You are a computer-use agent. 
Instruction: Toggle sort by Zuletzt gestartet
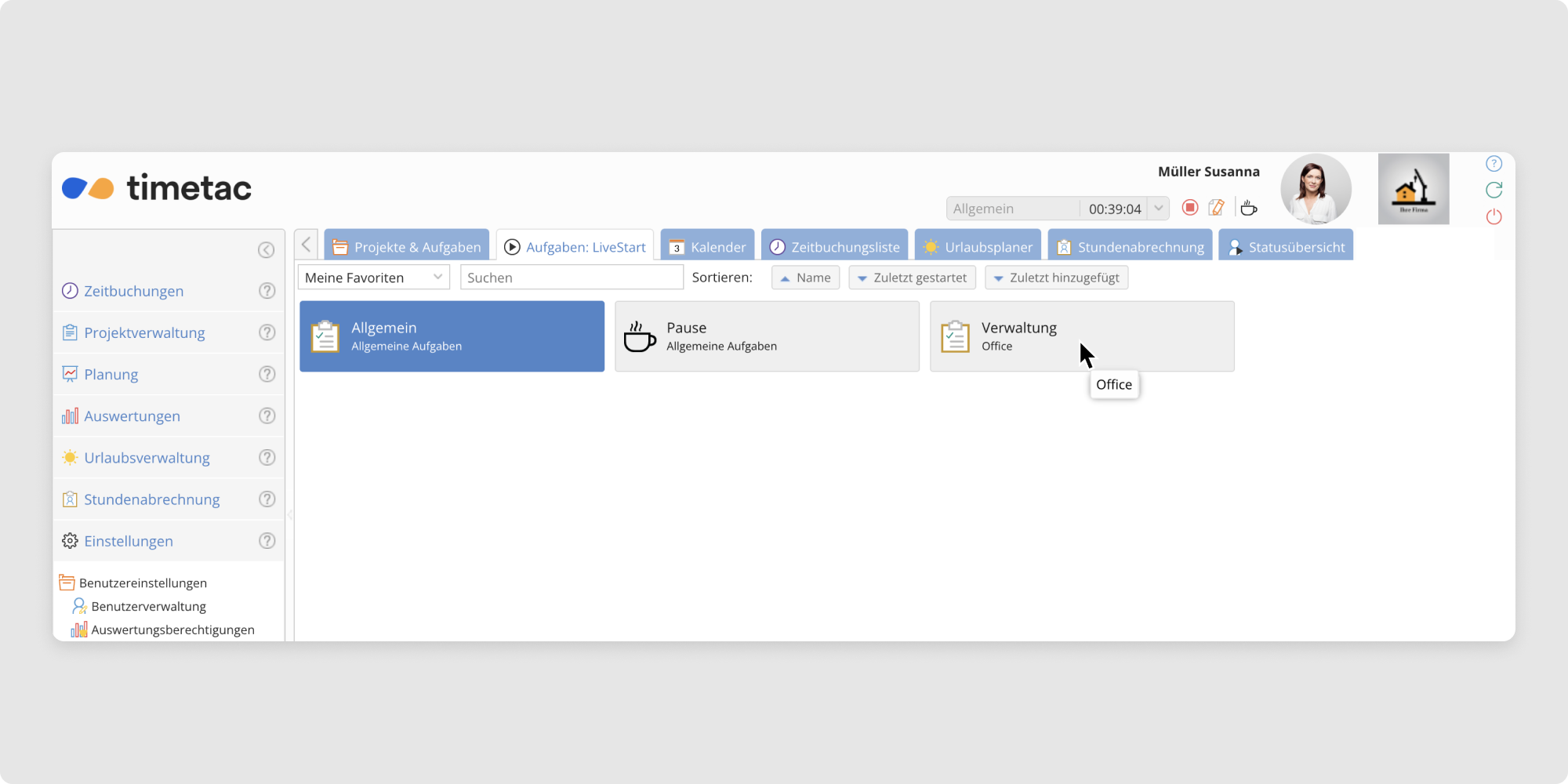click(x=912, y=278)
